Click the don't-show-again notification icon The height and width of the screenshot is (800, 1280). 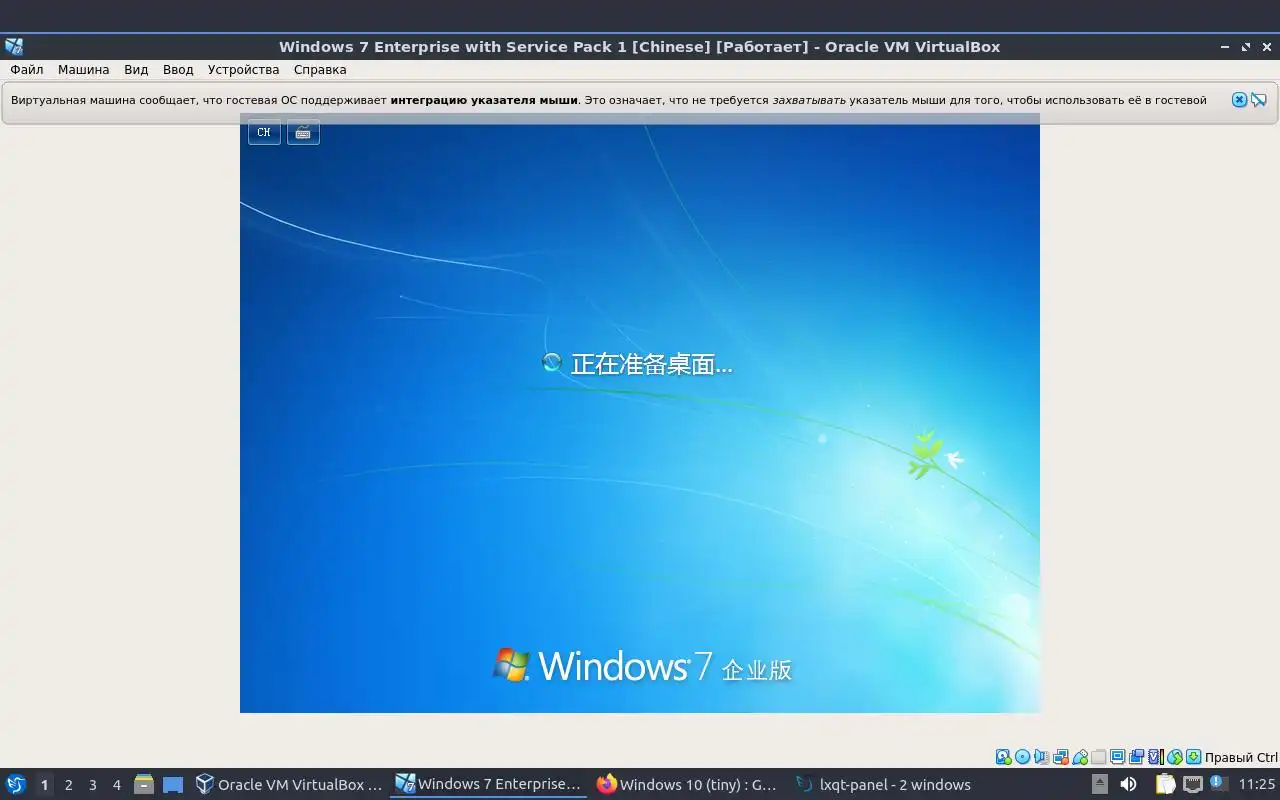(x=1258, y=100)
